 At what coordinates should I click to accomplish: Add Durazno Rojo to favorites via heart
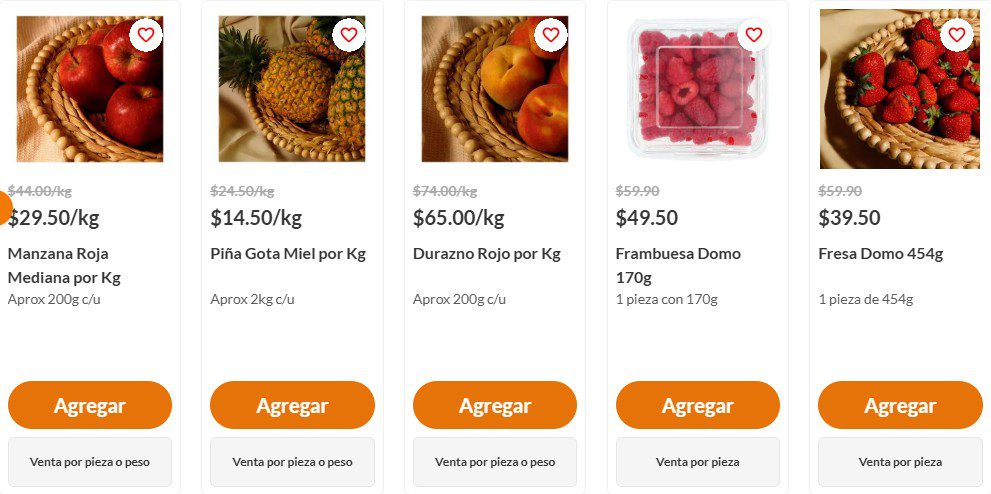coord(551,35)
